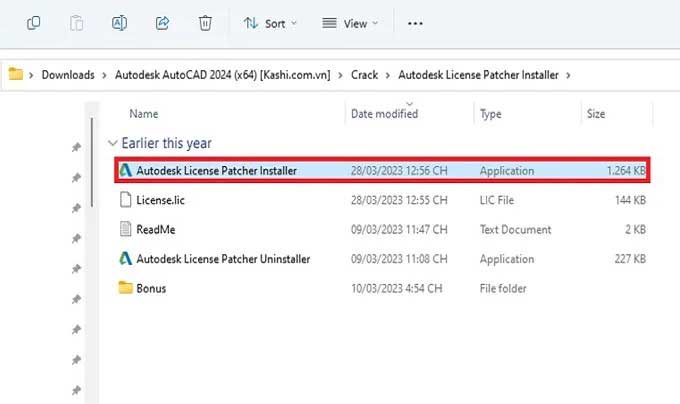Select the ReadMe file name

click(156, 229)
